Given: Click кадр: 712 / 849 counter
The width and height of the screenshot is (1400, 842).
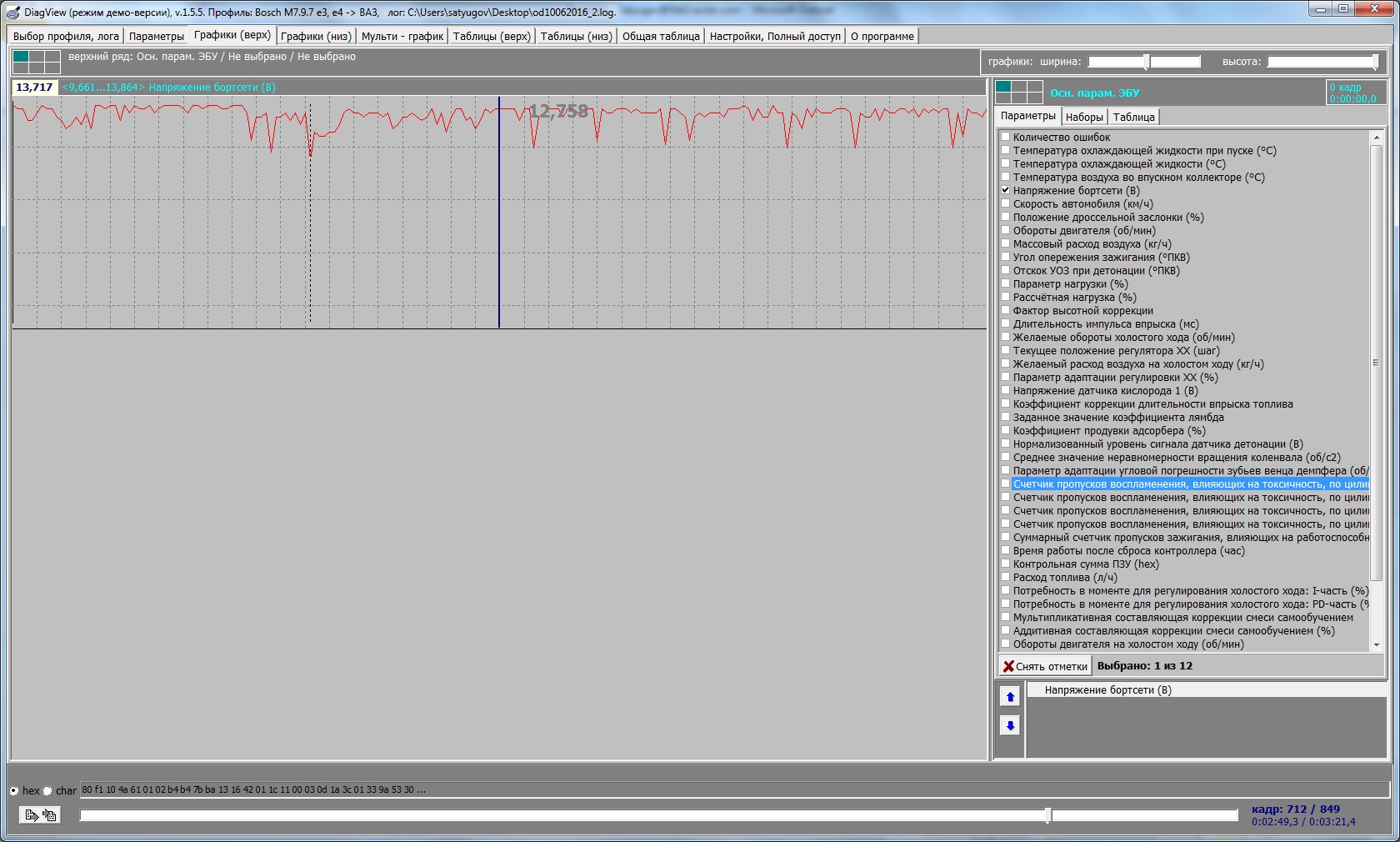Looking at the screenshot, I should tap(1295, 809).
